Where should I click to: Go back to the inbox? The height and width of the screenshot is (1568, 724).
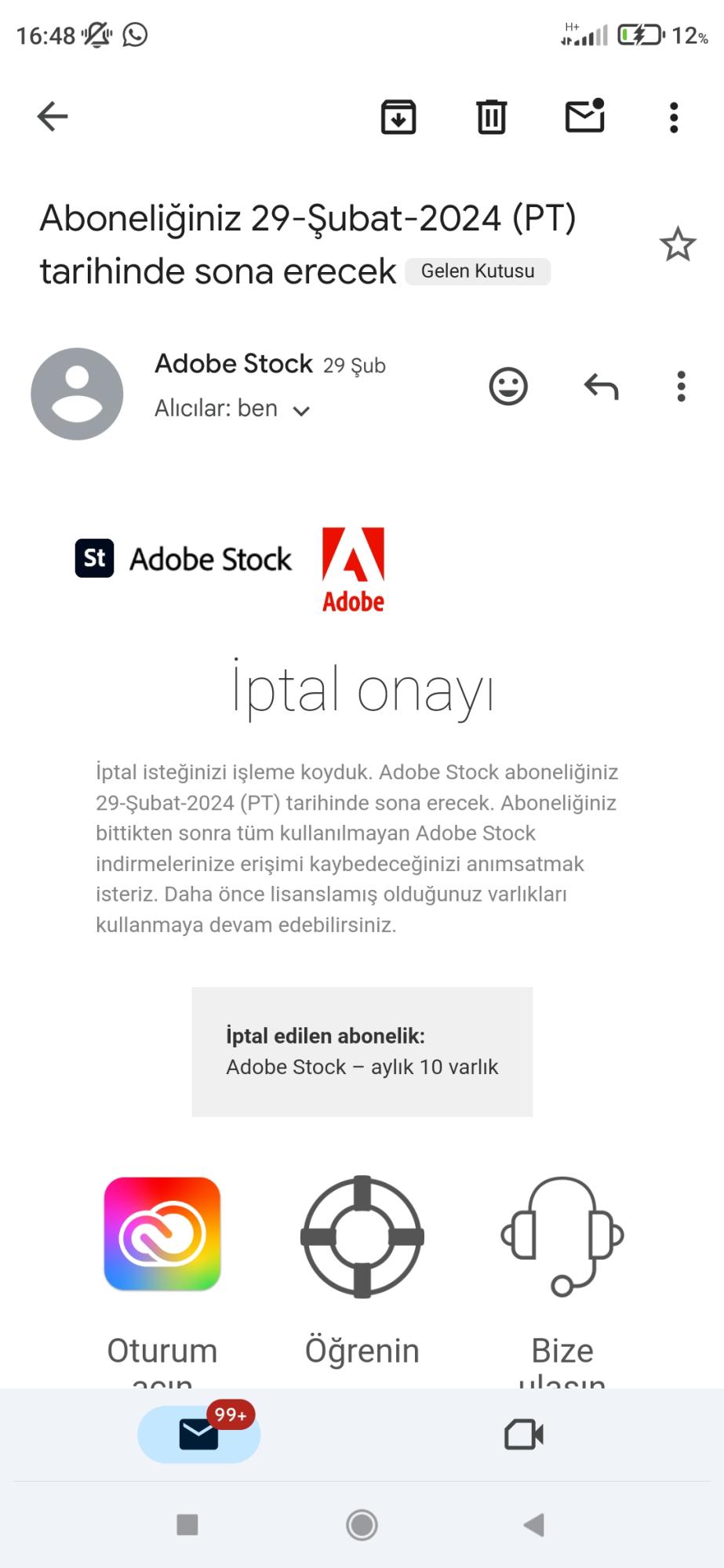point(51,116)
